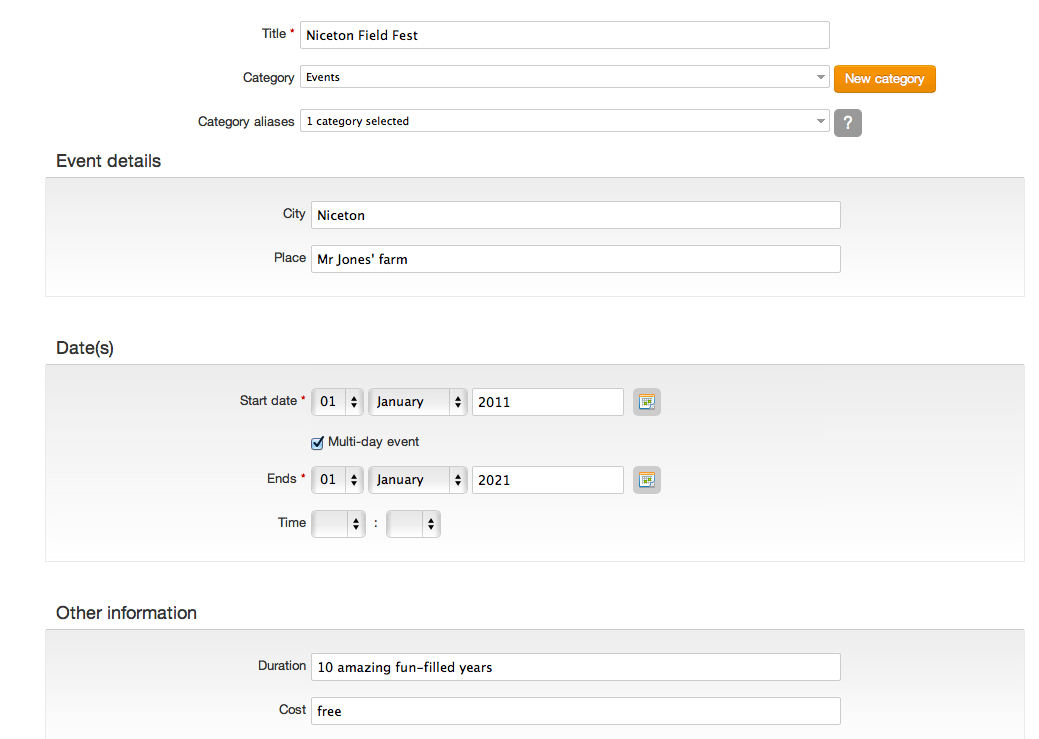Image resolution: width=1039 pixels, height=739 pixels.
Task: Open the Time hour dropdown
Action: [338, 524]
